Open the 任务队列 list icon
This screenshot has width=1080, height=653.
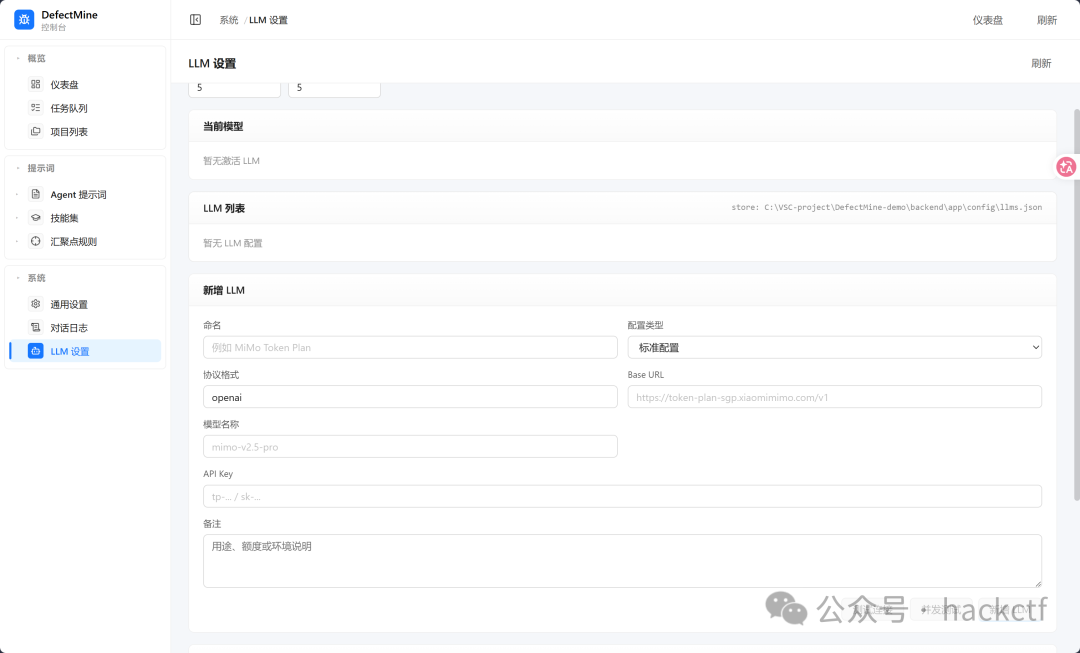36,107
